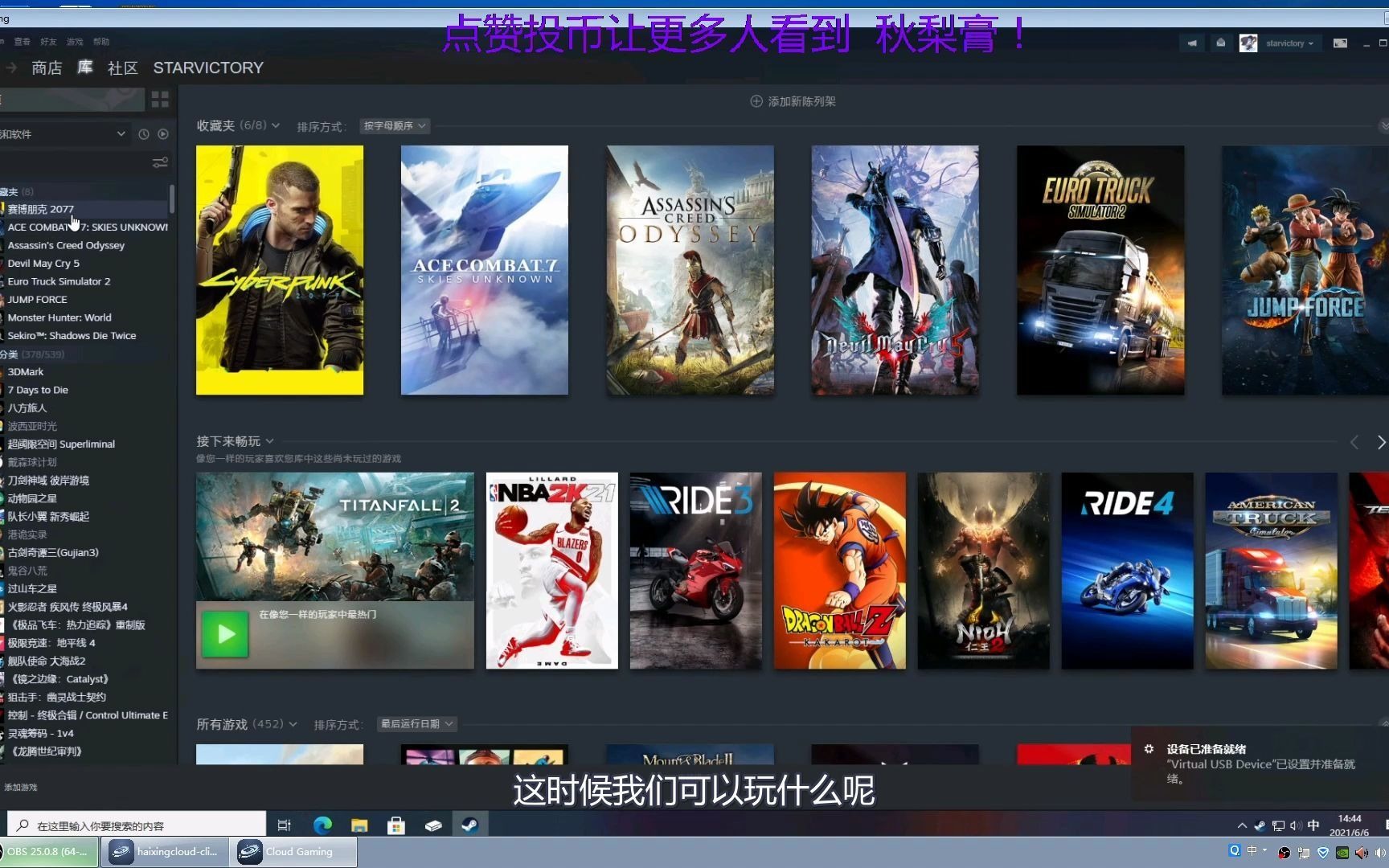Switch to Cloud Gaming taskbar window

tap(295, 852)
